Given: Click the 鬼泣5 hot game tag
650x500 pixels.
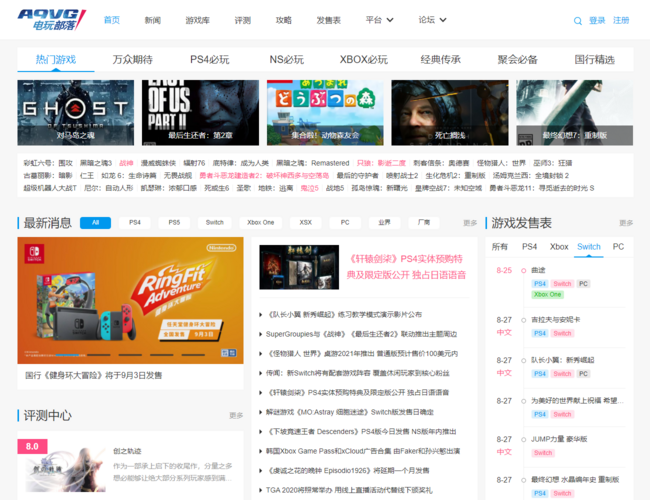Looking at the screenshot, I should tap(309, 188).
